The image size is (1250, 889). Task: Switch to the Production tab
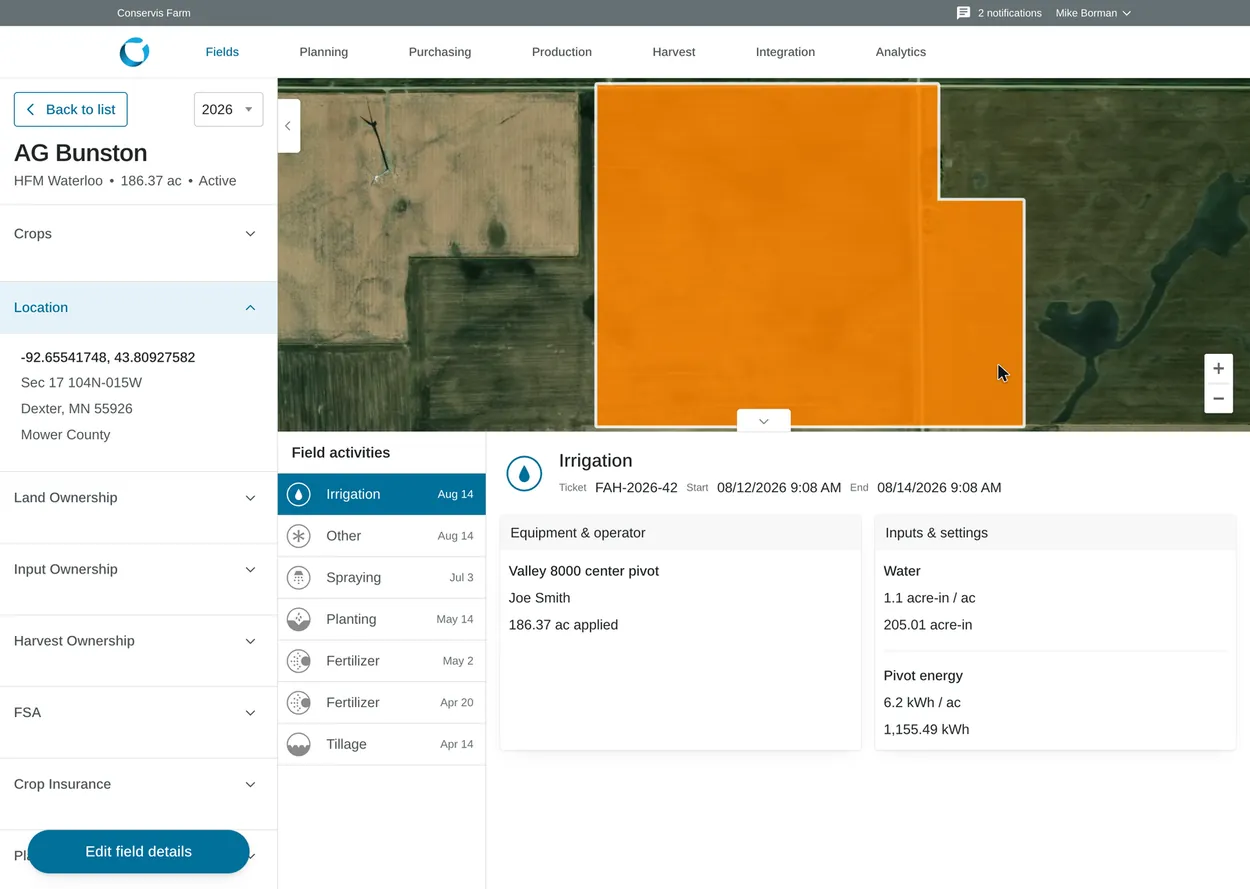point(562,52)
